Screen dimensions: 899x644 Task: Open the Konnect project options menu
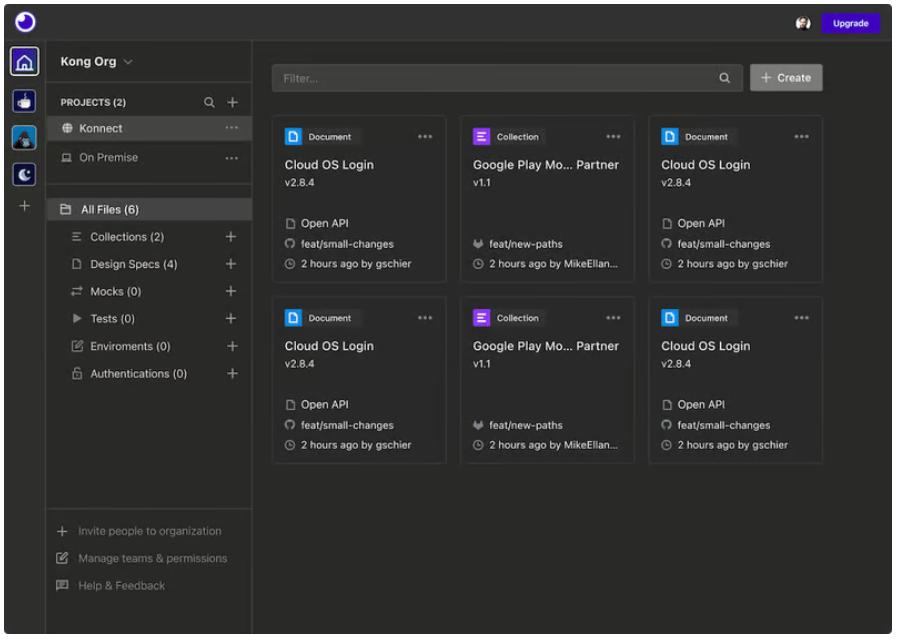click(232, 128)
